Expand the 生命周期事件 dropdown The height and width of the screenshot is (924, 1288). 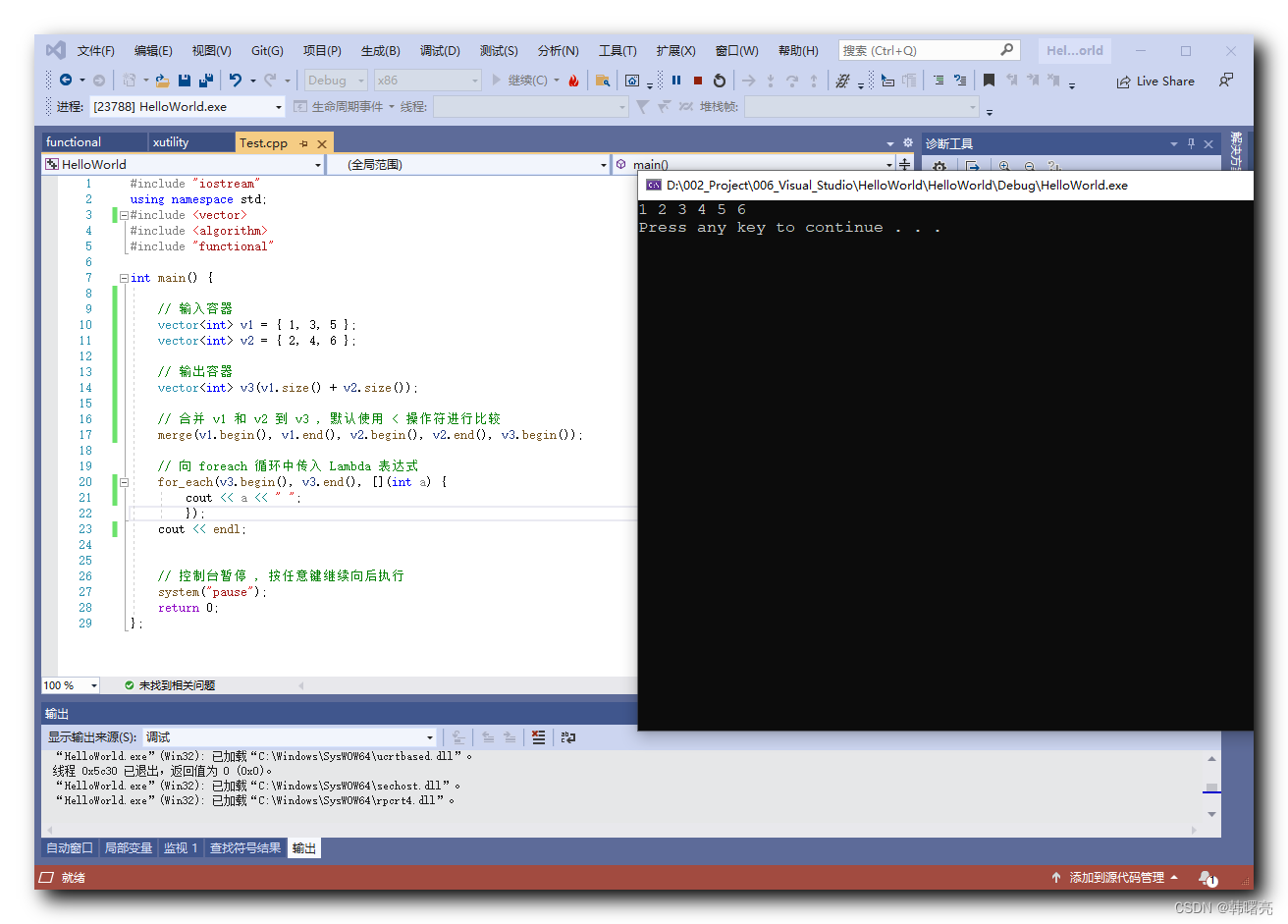(x=345, y=106)
